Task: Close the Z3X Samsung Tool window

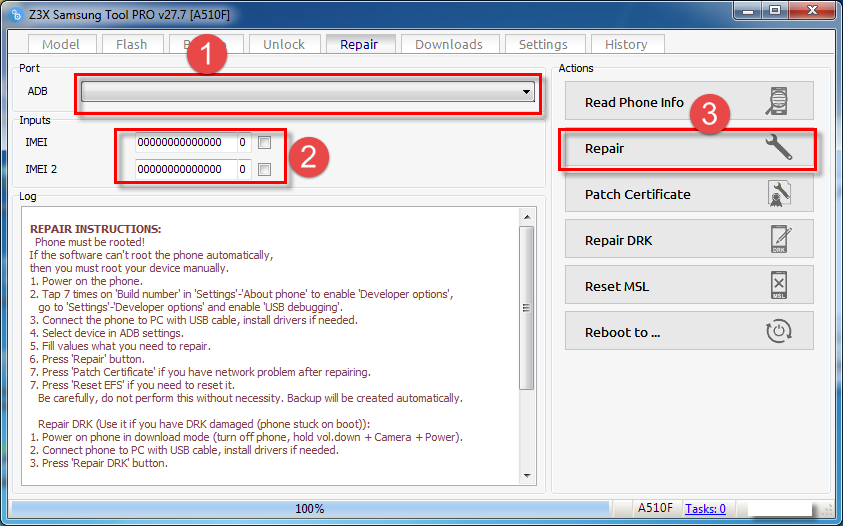Action: tap(812, 11)
